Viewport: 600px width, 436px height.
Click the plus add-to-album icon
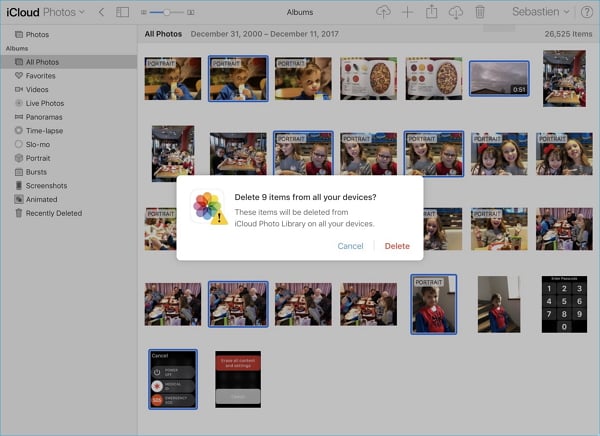pos(407,12)
